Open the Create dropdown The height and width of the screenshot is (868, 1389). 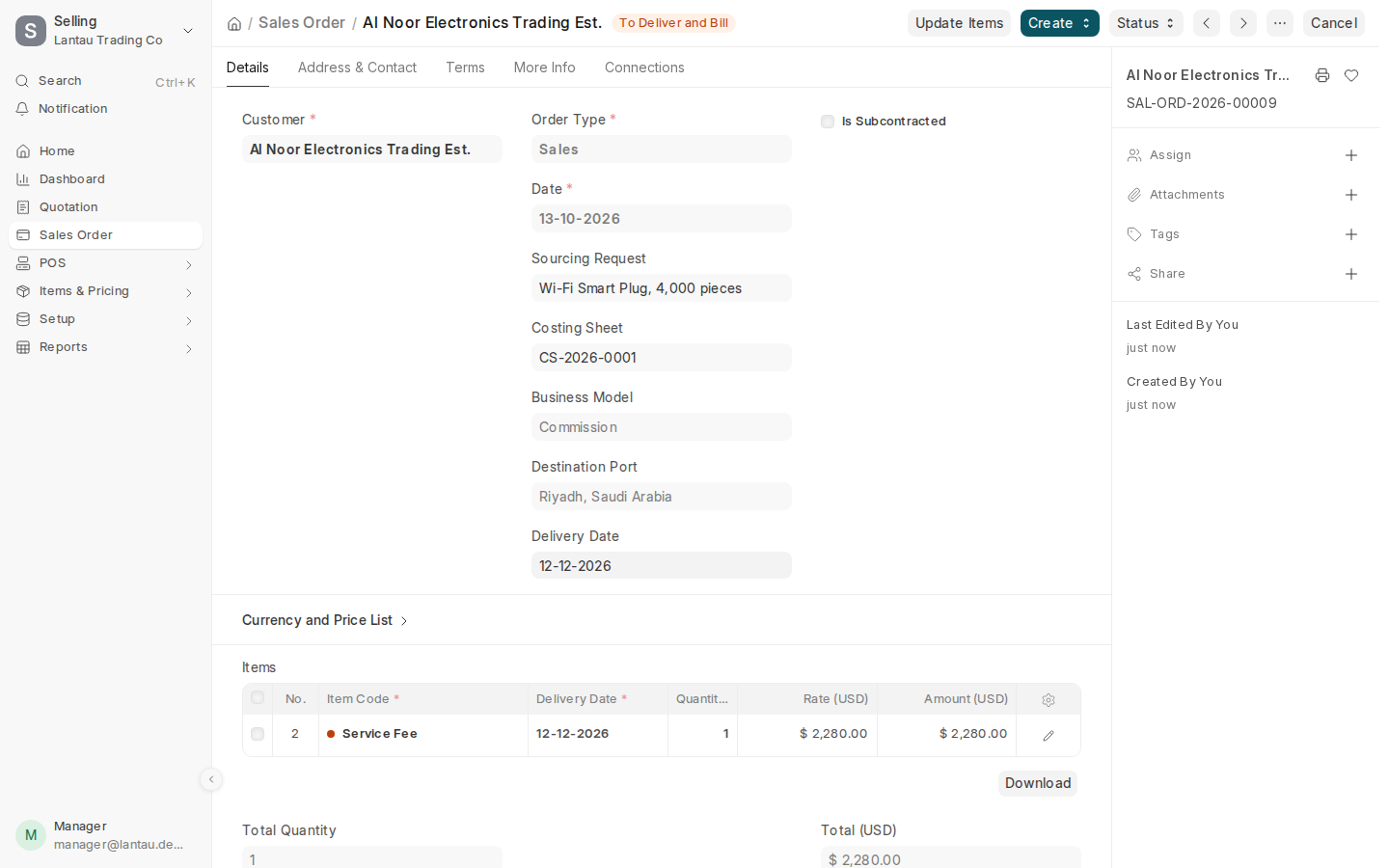point(1059,23)
